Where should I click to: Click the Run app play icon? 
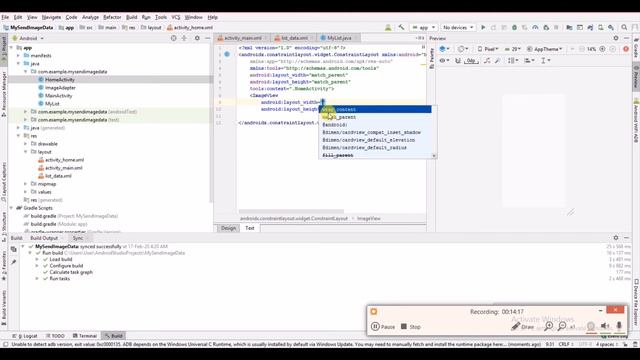tap(483, 27)
